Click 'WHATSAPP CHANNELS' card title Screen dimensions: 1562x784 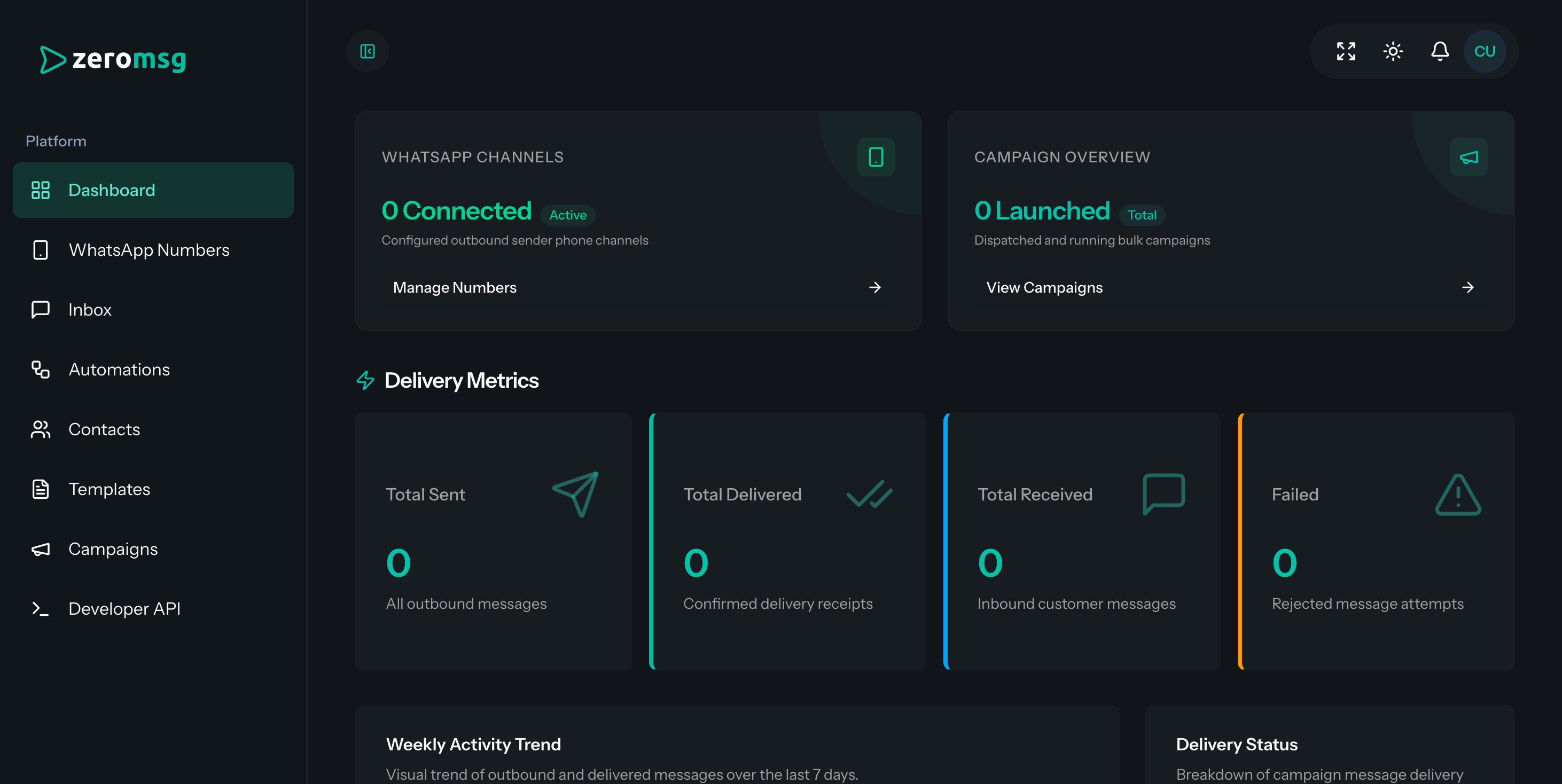tap(473, 157)
